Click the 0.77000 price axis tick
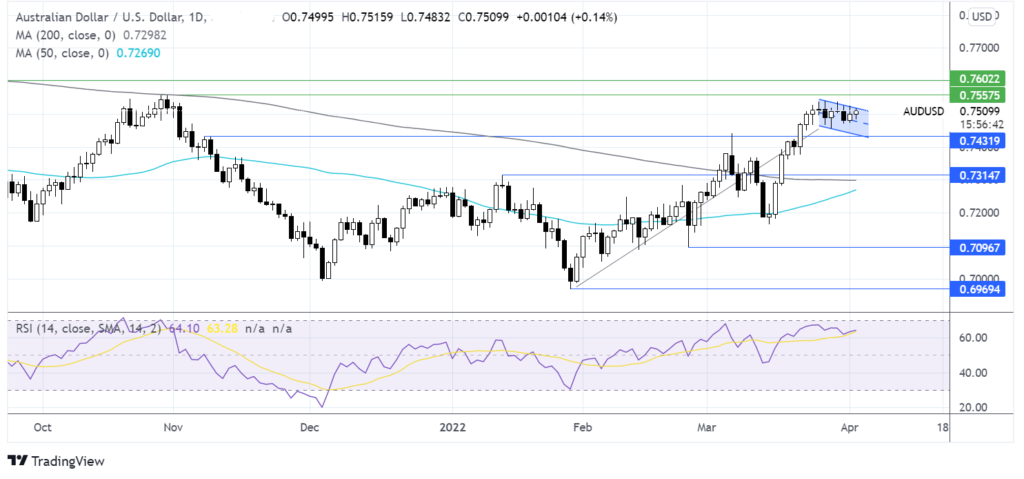This screenshot has width=1024, height=479. click(x=980, y=48)
